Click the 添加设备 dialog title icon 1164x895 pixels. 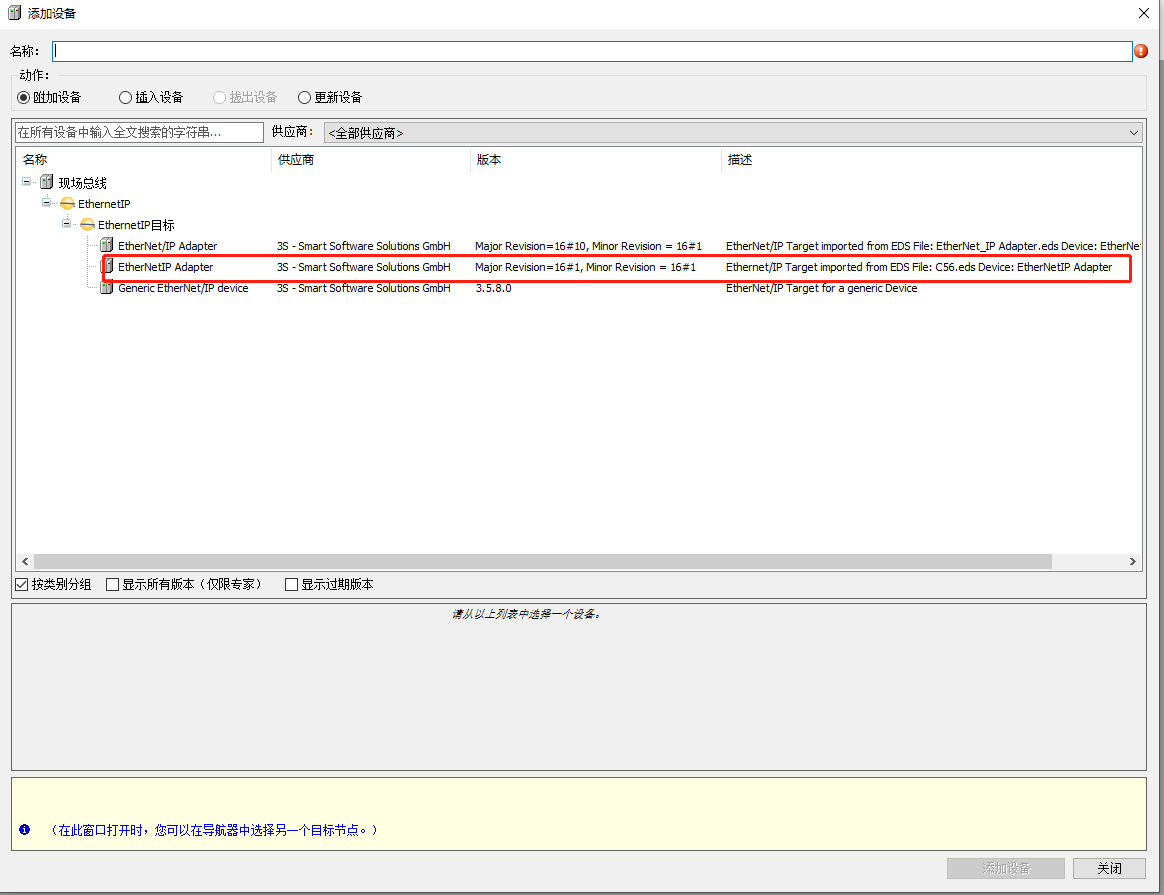coord(14,13)
